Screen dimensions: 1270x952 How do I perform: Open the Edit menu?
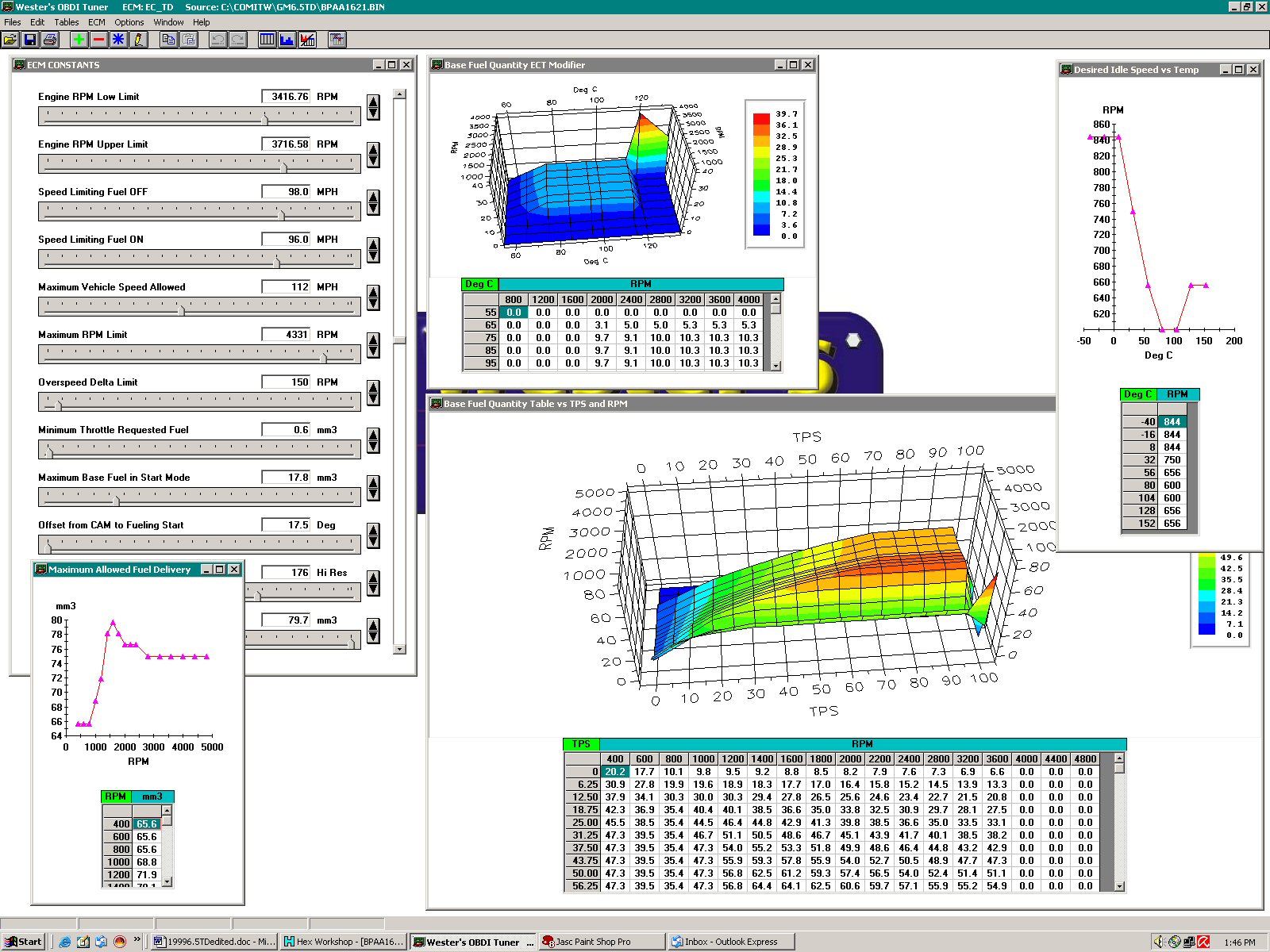click(37, 22)
